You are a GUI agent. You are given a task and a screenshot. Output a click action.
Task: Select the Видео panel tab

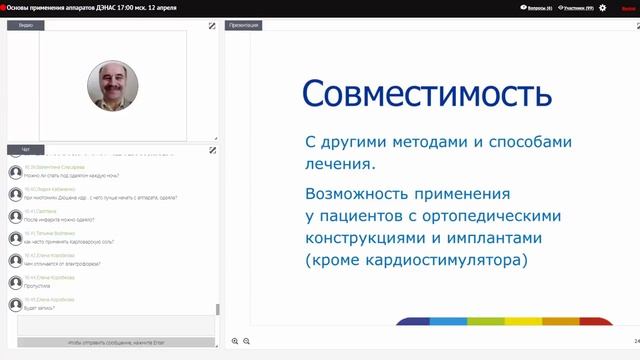click(x=26, y=25)
